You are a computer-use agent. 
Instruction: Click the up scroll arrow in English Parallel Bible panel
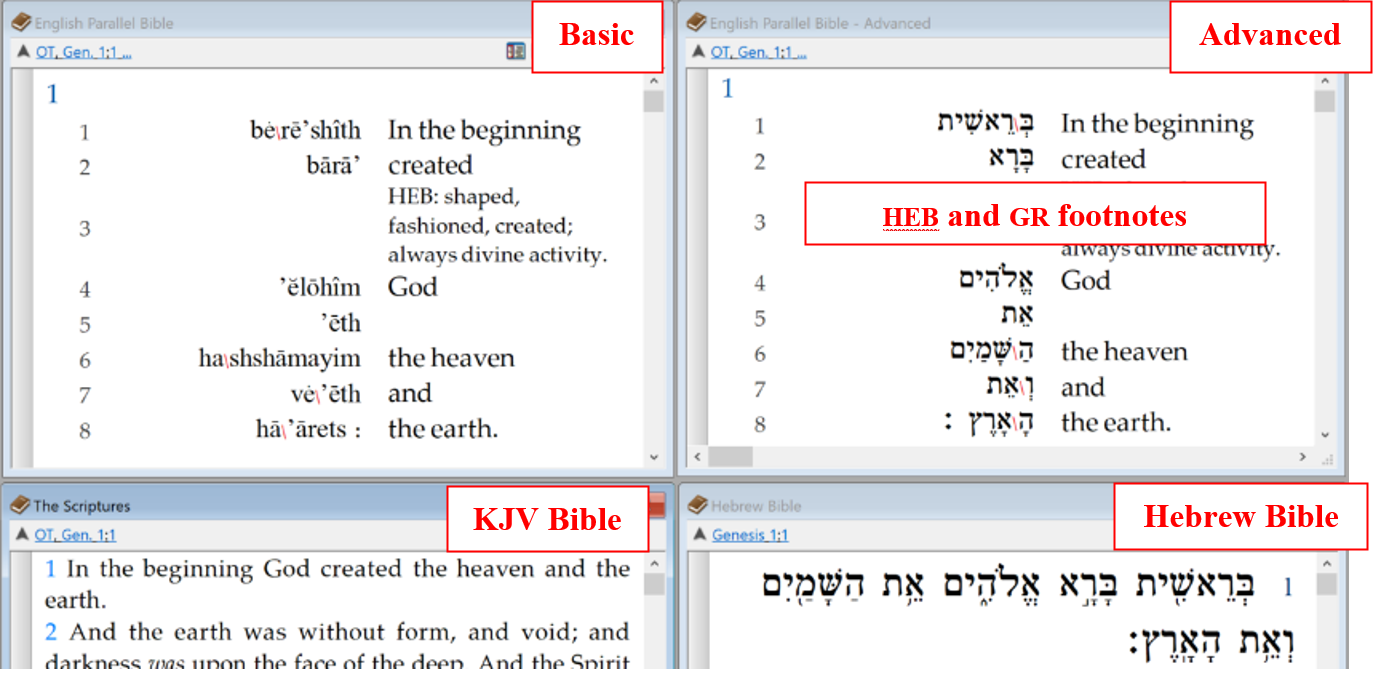click(653, 81)
